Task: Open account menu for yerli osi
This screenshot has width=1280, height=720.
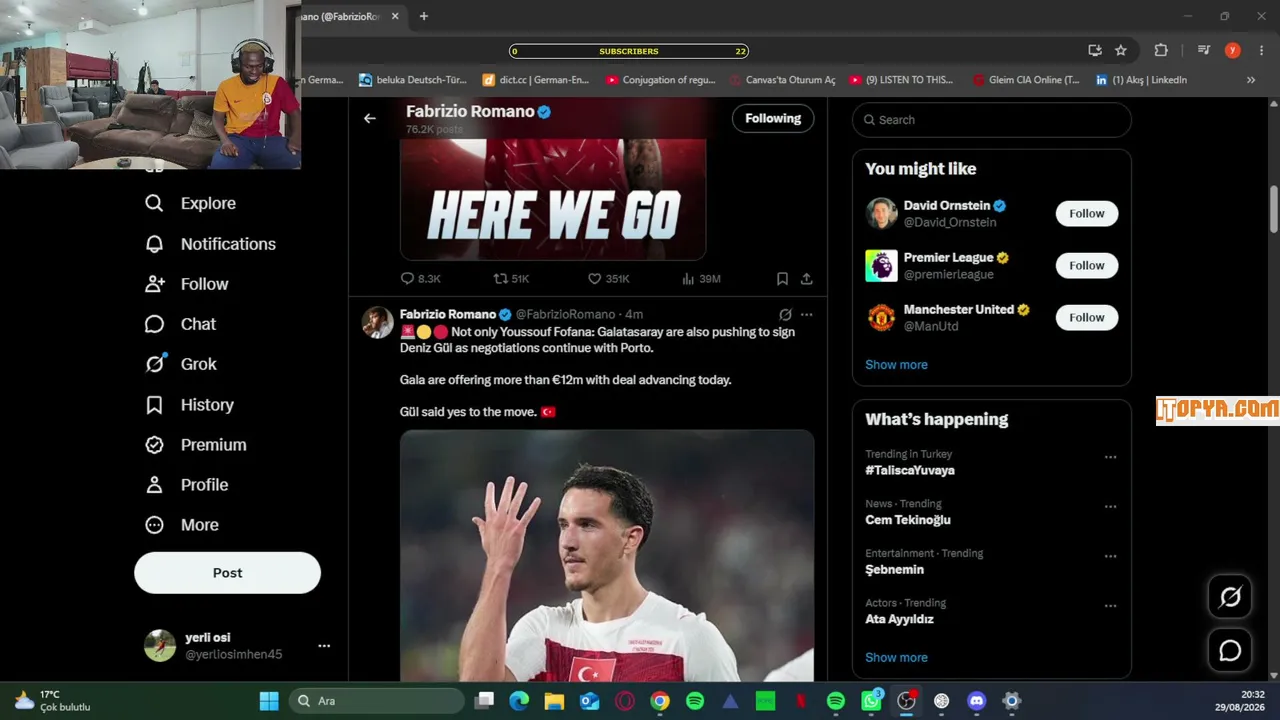Action: [324, 646]
